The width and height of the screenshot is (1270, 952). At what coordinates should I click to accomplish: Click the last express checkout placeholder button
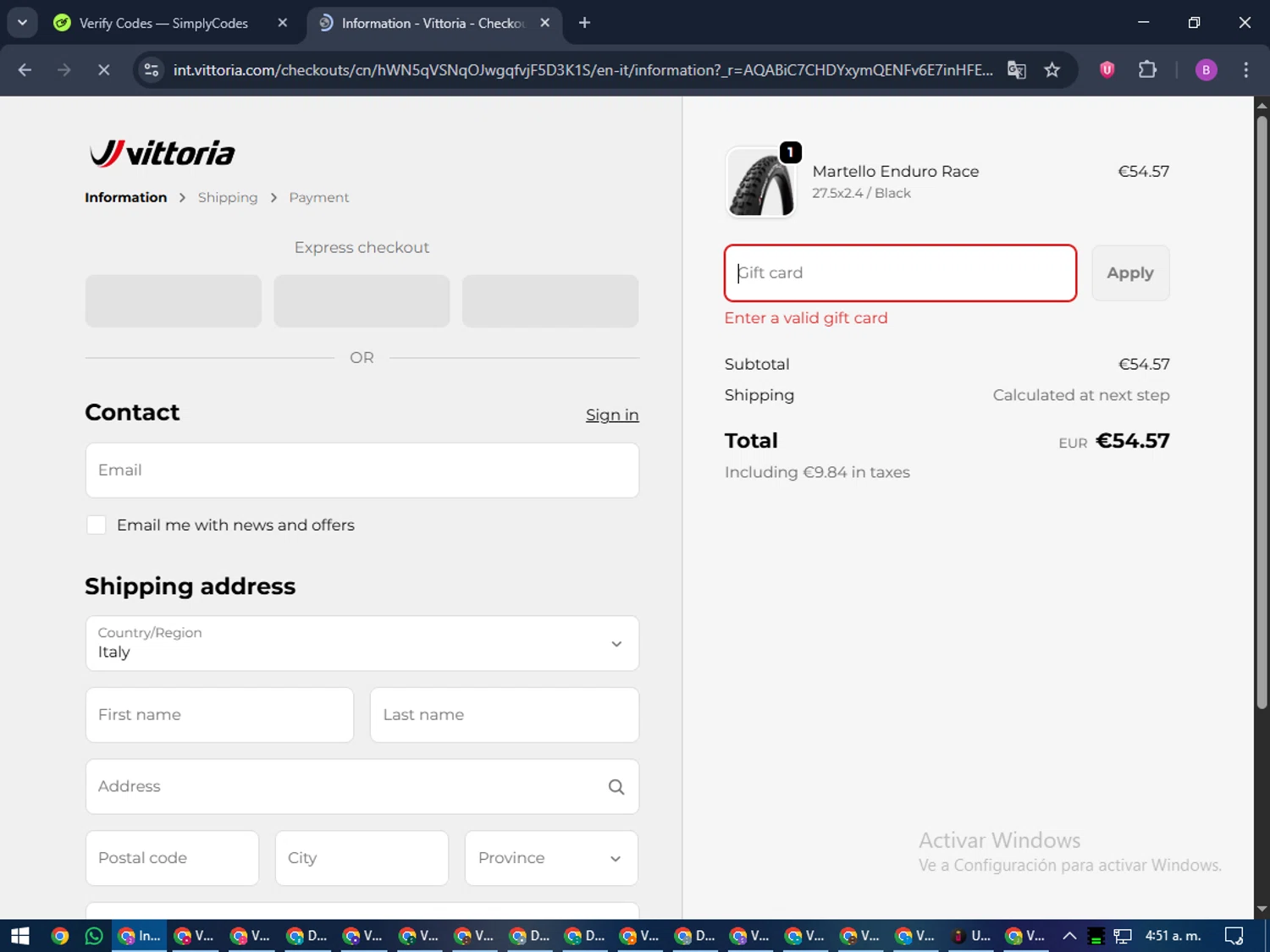coord(550,301)
